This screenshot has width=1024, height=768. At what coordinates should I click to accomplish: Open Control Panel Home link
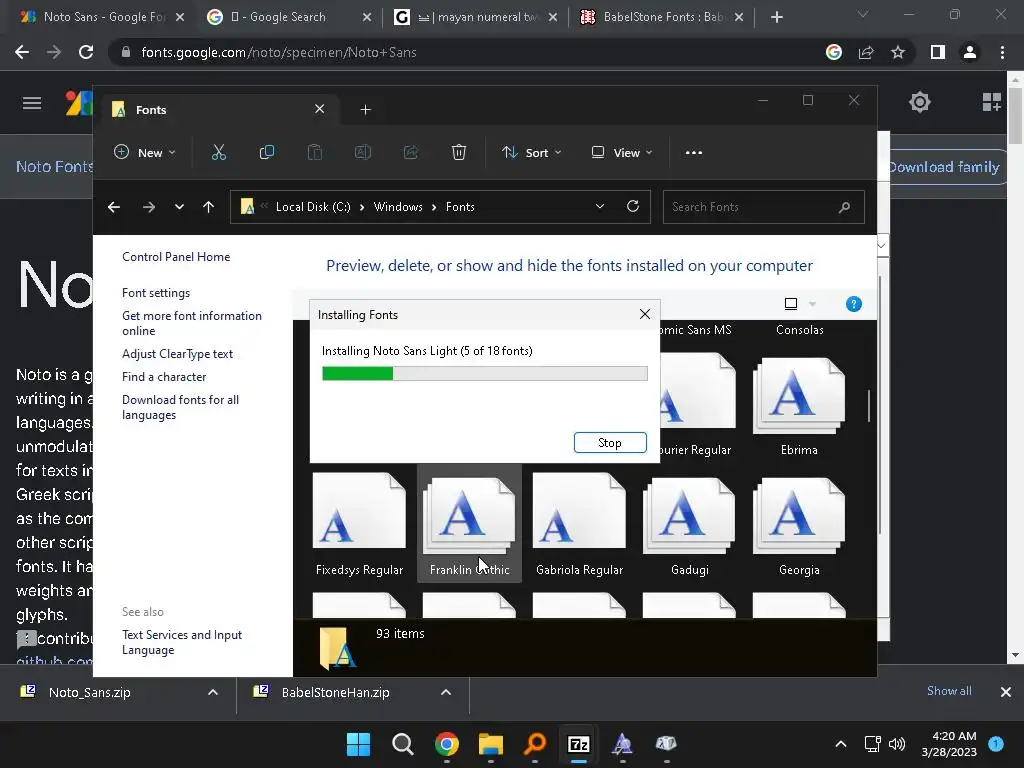[176, 257]
